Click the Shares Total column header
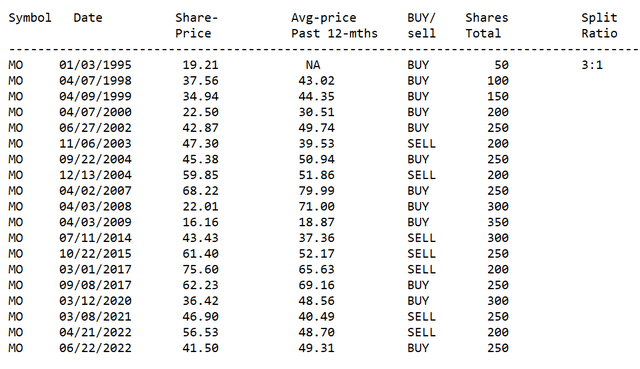640x369 pixels. (487, 25)
